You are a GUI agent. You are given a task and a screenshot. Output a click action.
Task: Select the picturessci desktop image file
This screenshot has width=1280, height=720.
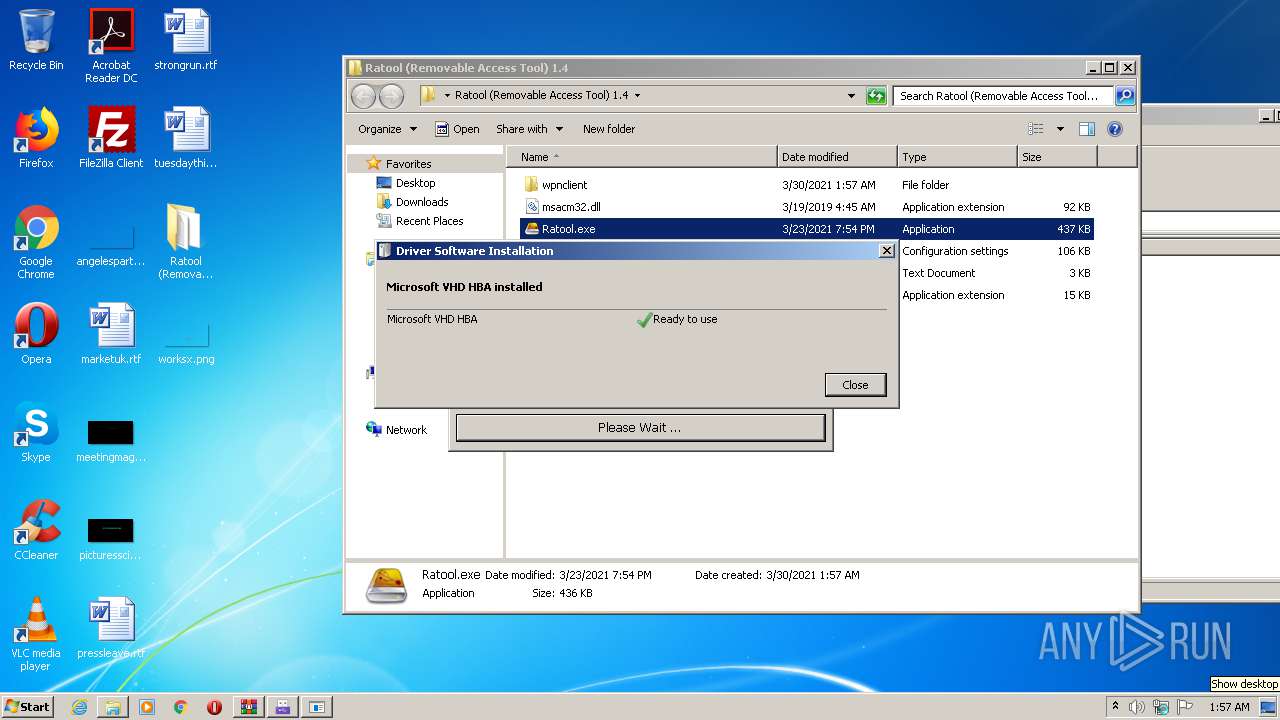[x=111, y=538]
